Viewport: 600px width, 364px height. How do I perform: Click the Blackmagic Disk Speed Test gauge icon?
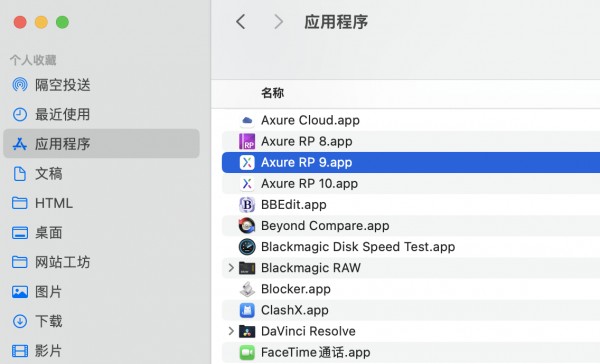[x=247, y=247]
